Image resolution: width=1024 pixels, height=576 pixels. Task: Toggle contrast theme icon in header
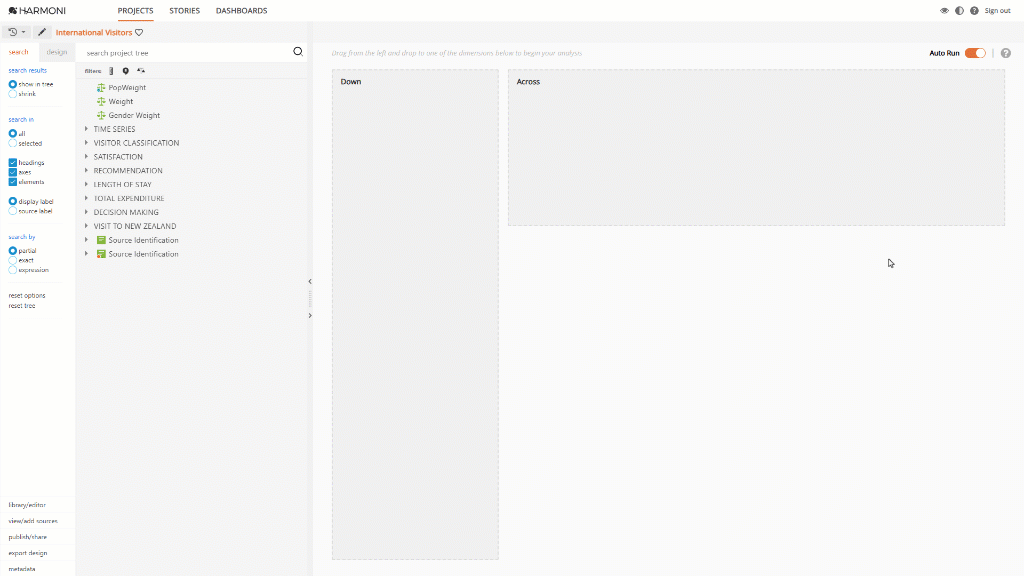point(959,10)
